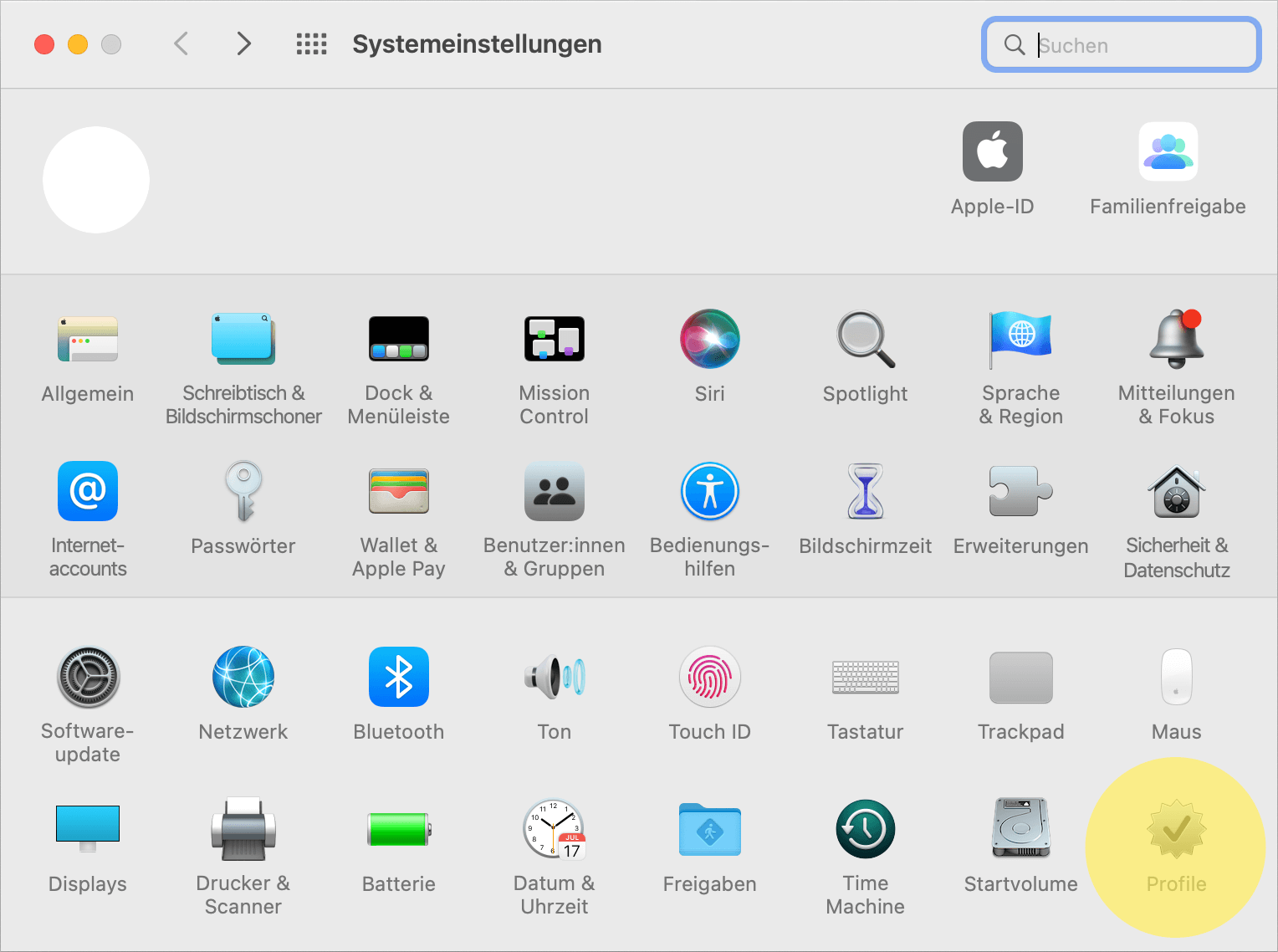
Task: Select the Wallet & Apple Pay icon
Action: pyautogui.click(x=399, y=491)
